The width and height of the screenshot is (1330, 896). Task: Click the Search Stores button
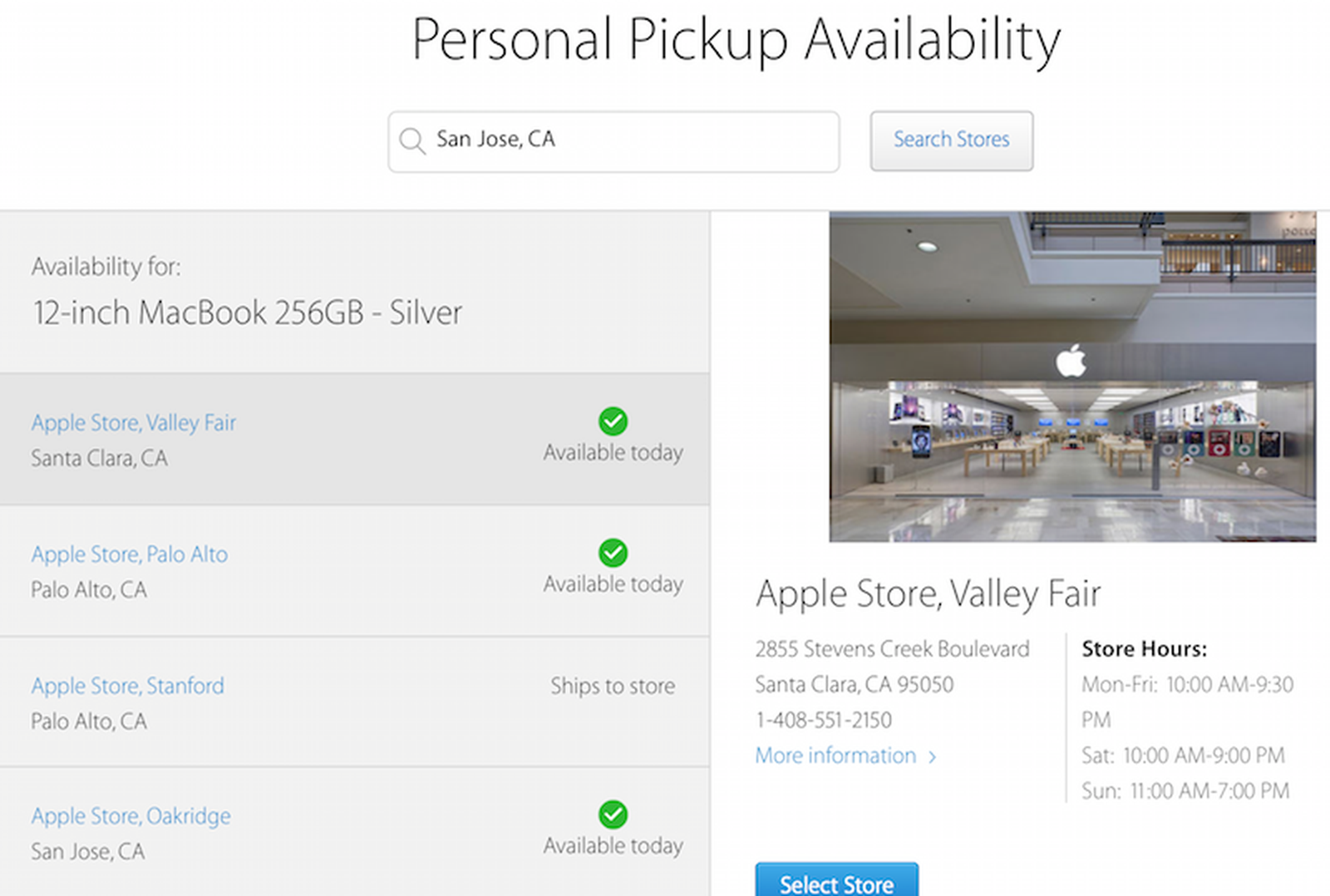tap(951, 140)
